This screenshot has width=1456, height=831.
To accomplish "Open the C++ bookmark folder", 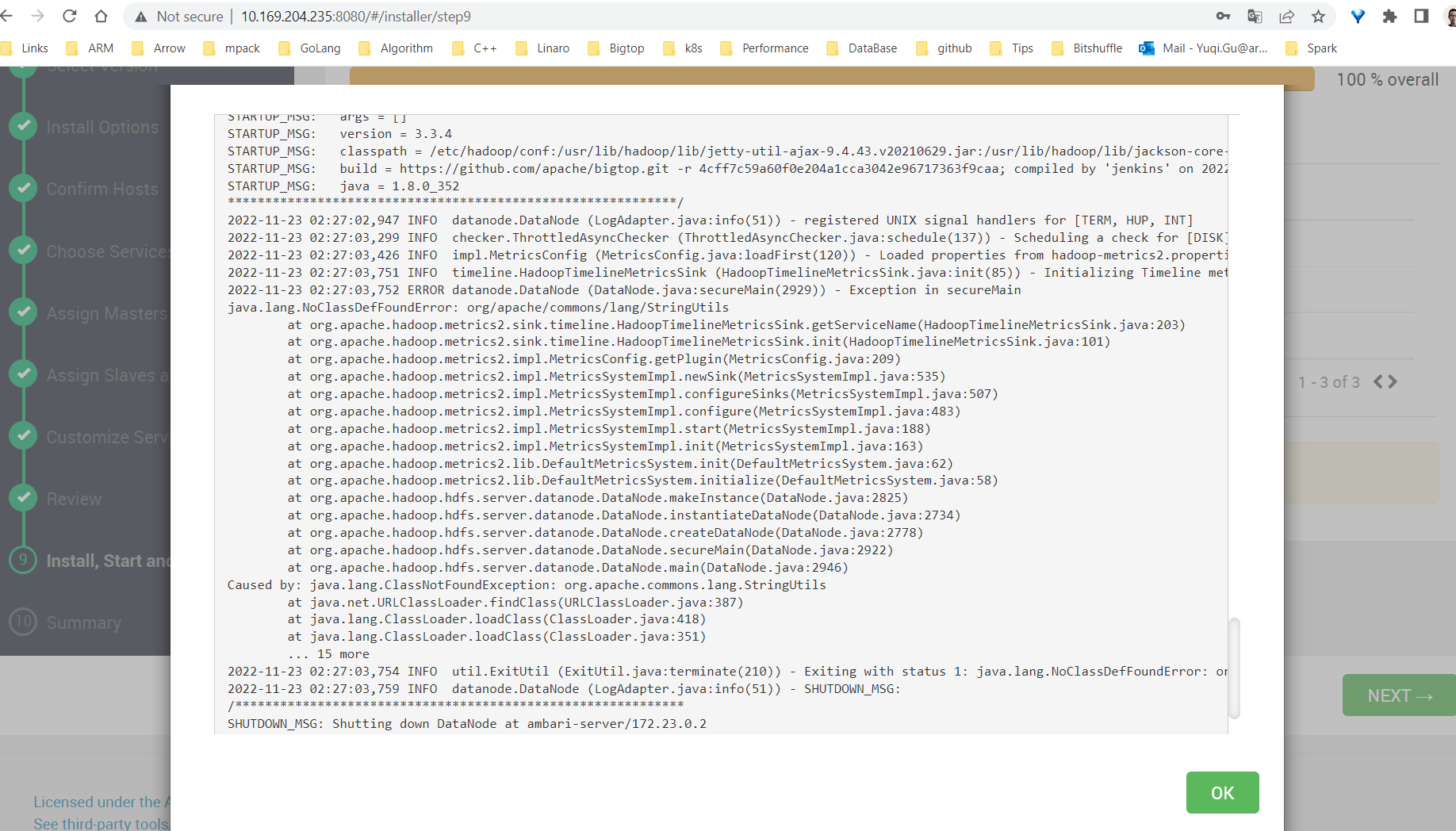I will 474,48.
